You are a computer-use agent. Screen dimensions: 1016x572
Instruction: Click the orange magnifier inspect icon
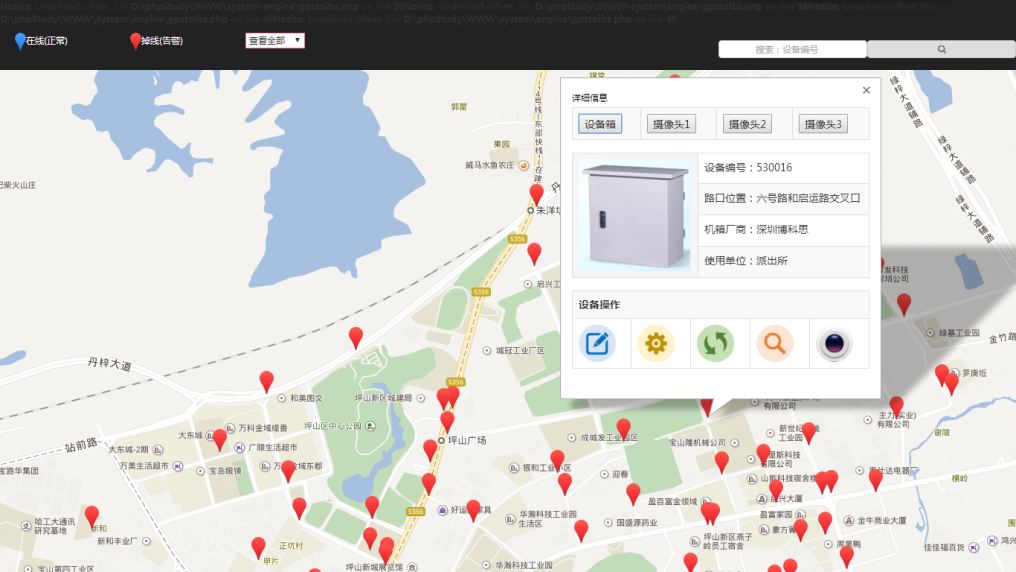pos(775,344)
